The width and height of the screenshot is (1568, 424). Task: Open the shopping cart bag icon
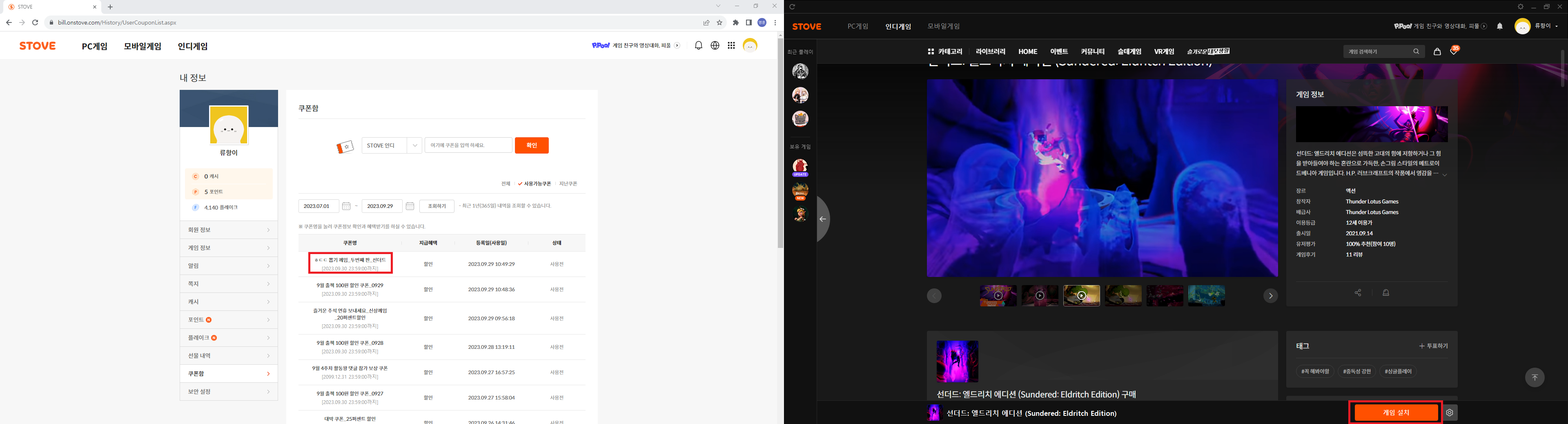[1437, 52]
